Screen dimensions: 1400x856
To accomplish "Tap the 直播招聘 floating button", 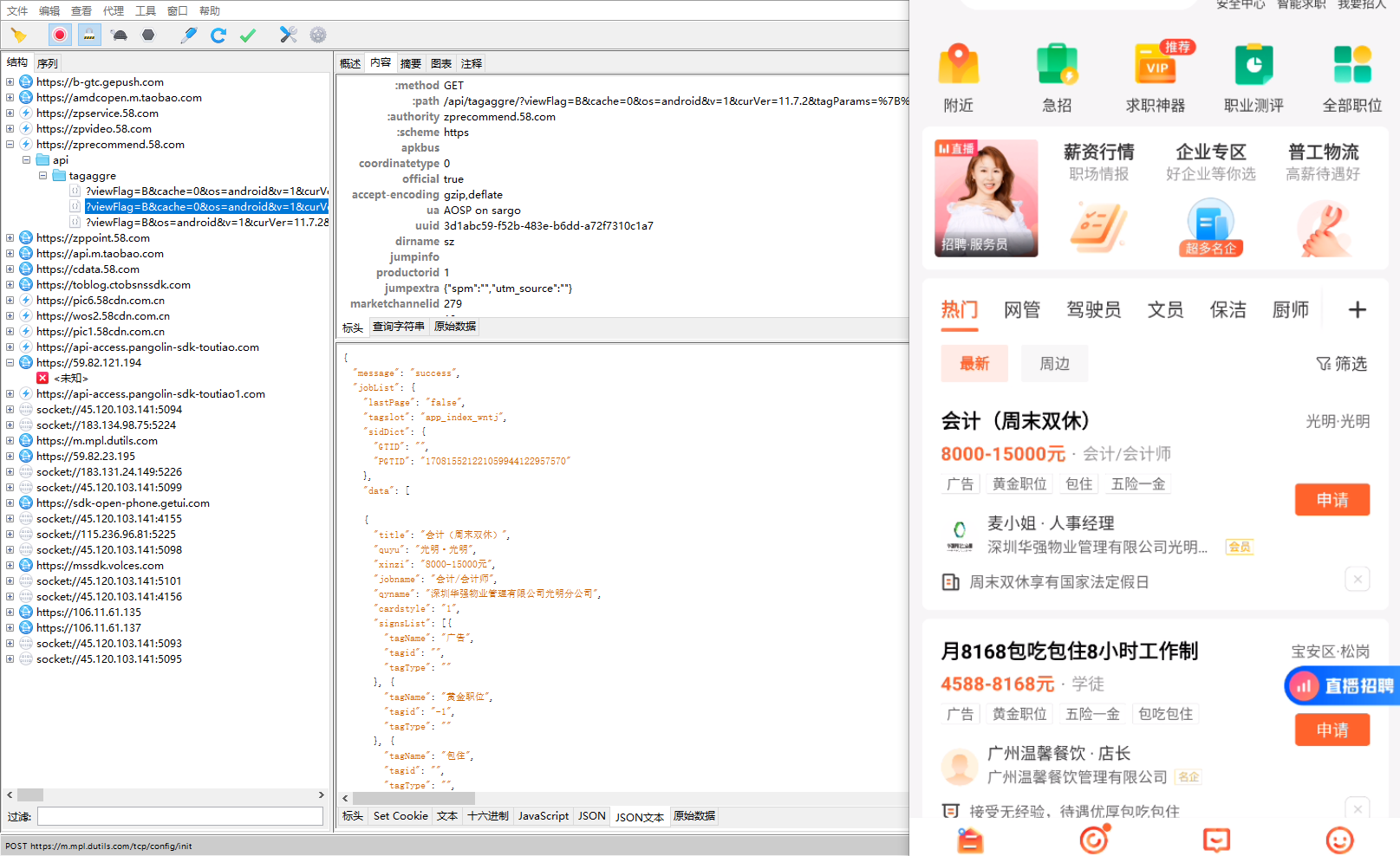I will (1342, 686).
